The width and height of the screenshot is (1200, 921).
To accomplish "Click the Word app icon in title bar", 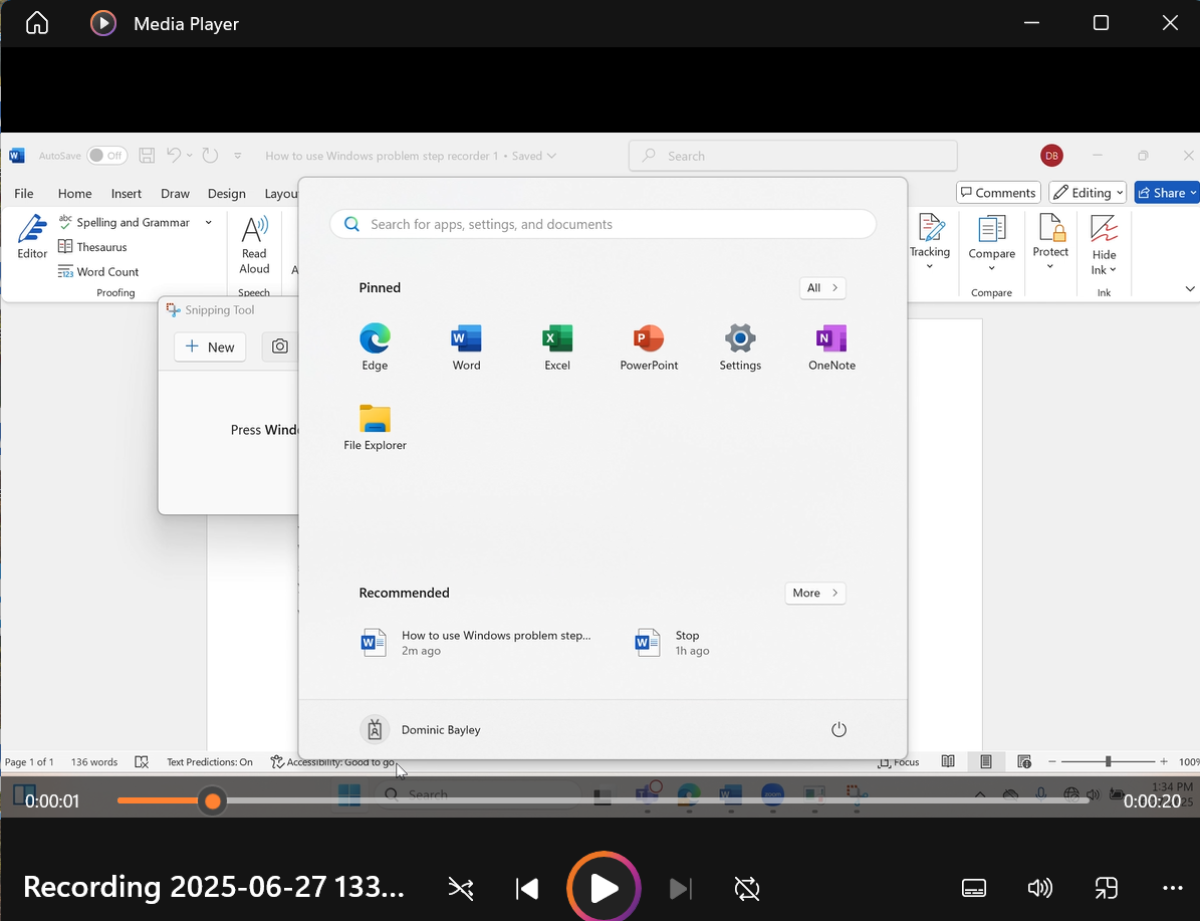I will pos(17,156).
